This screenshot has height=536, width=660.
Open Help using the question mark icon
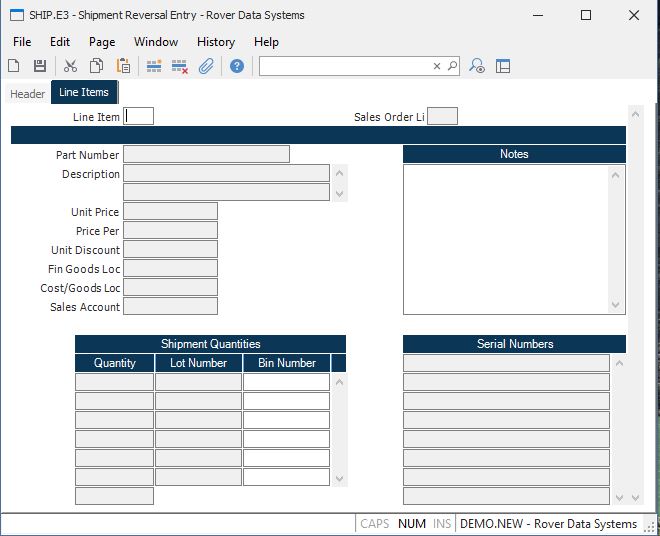click(237, 66)
